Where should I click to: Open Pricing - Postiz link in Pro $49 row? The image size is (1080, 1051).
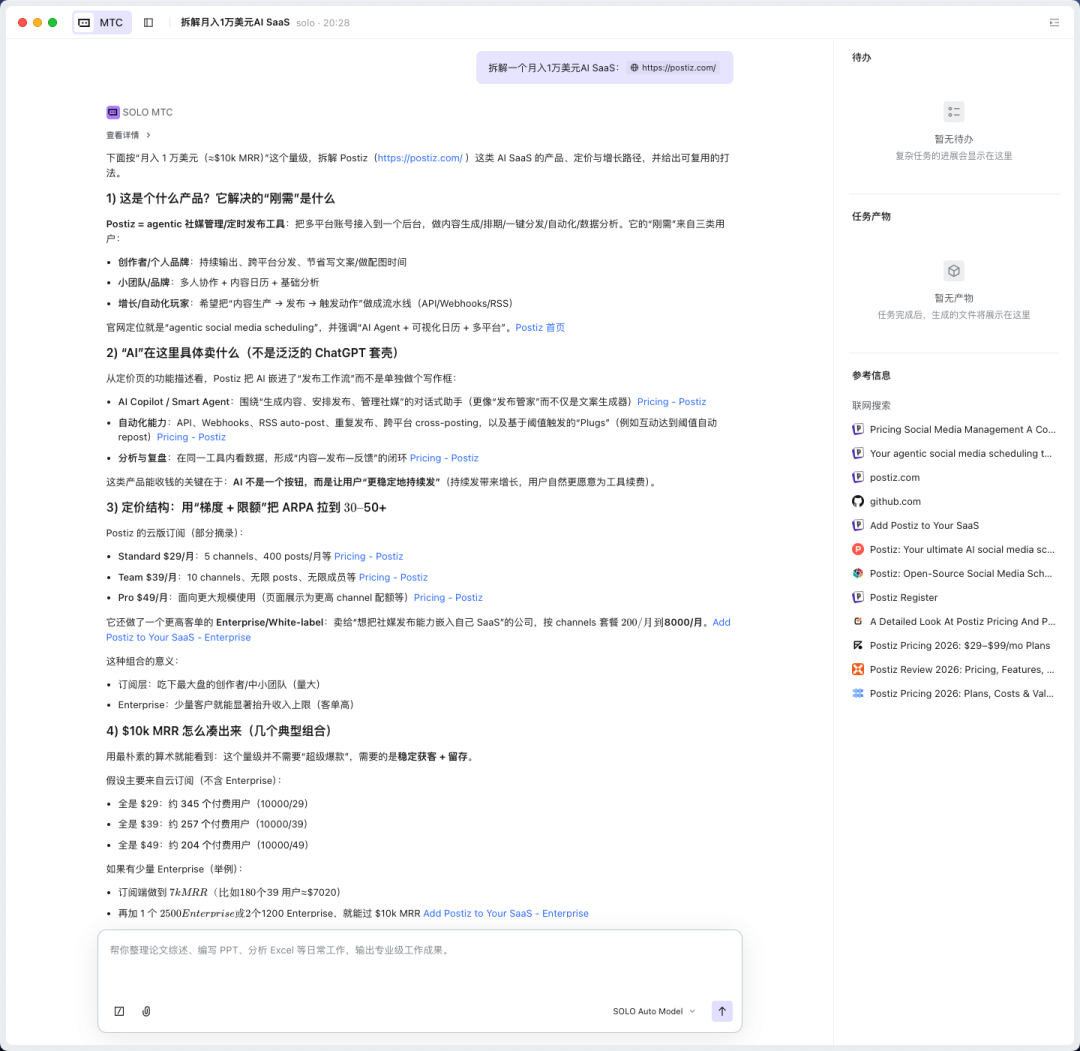(x=448, y=597)
